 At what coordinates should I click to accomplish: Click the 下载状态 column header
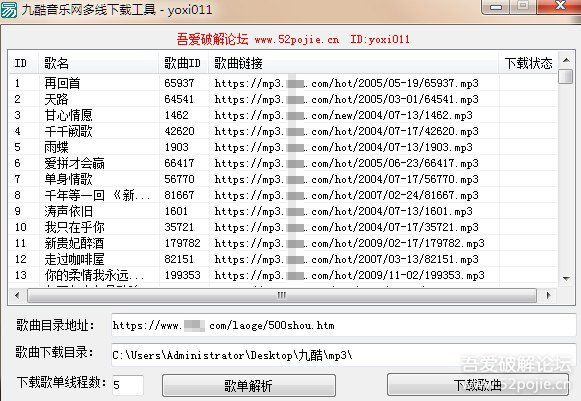[528, 63]
